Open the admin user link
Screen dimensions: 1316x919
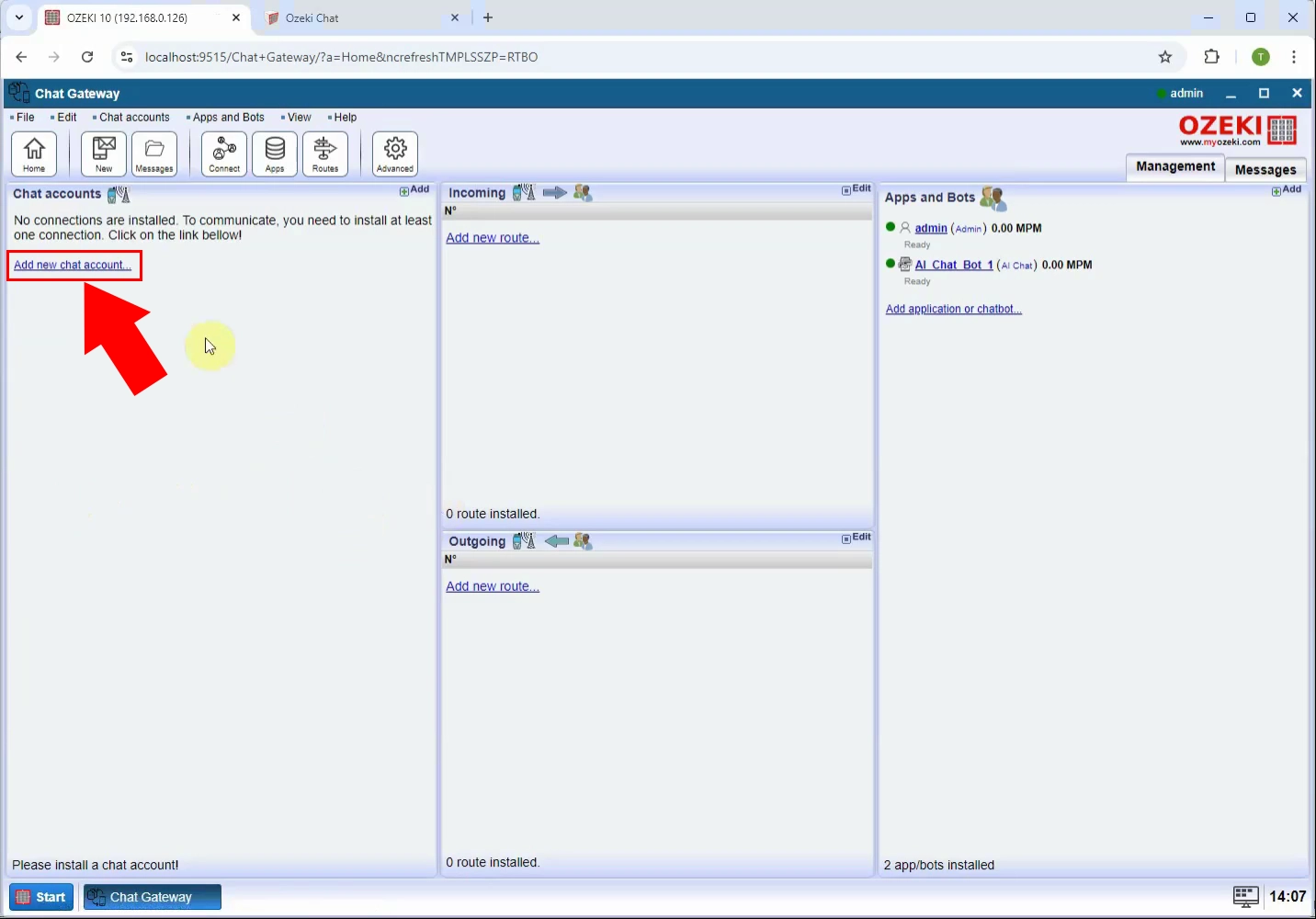point(931,228)
